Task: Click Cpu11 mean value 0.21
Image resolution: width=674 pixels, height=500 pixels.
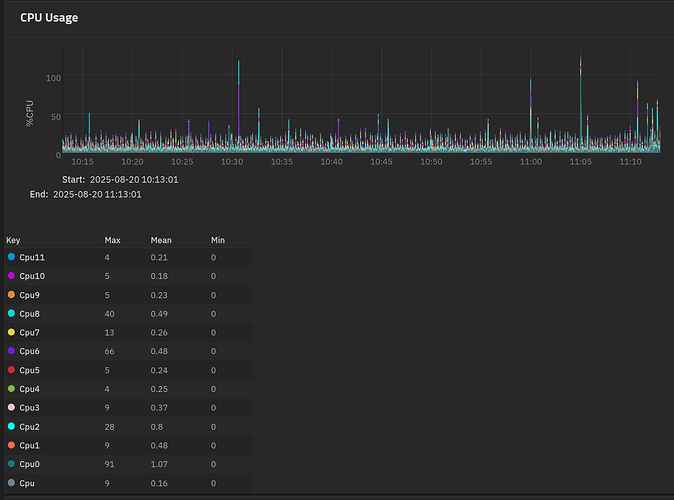Action: 159,258
